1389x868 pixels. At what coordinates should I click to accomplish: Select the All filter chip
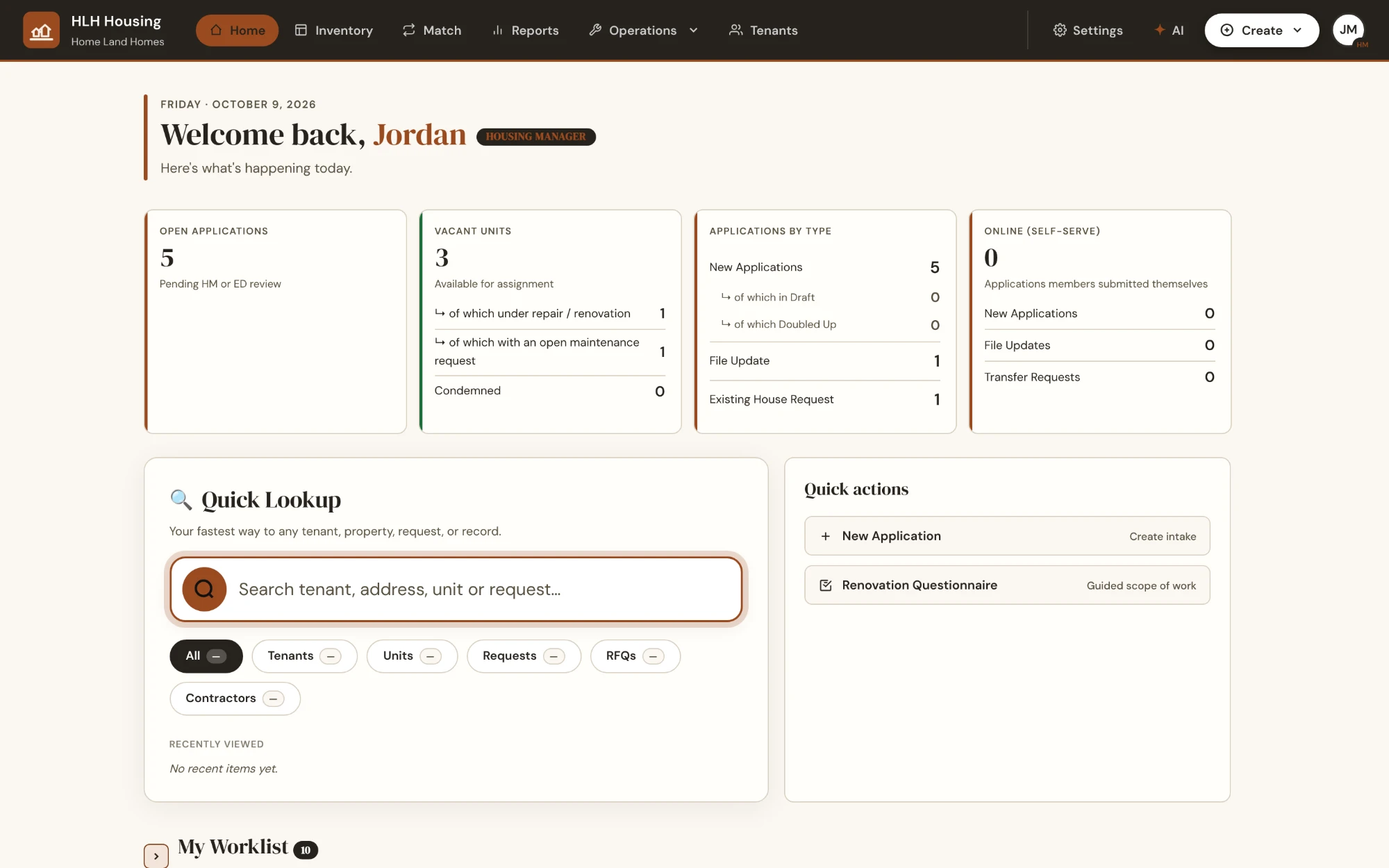[206, 656]
